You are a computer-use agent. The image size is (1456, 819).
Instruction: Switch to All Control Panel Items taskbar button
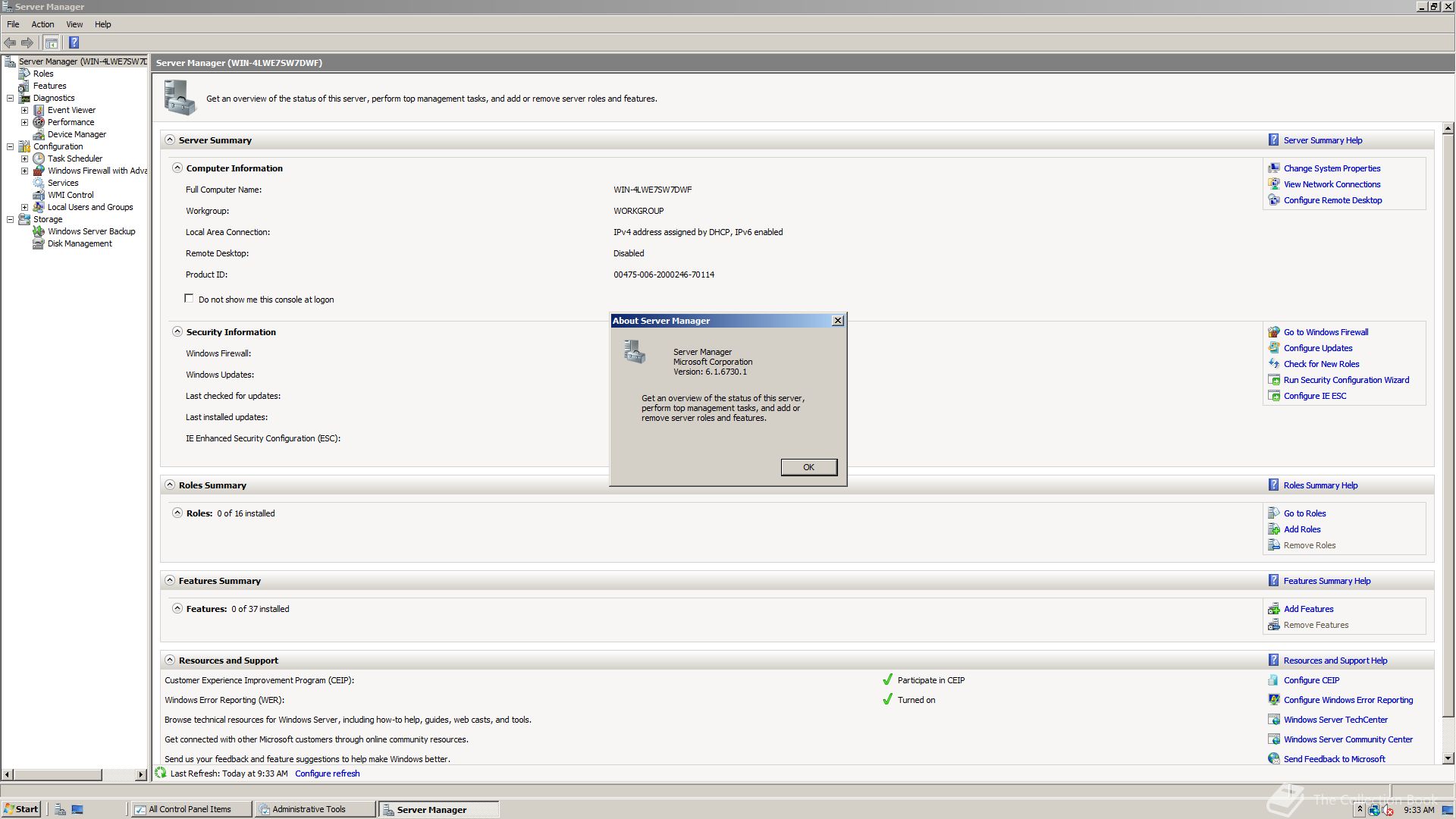point(191,809)
